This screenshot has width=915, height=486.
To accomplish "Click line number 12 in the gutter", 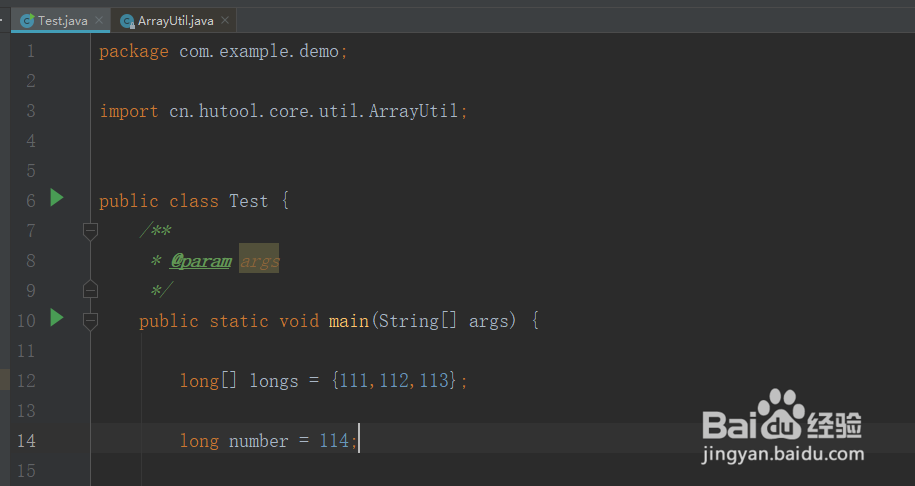I will [26, 381].
